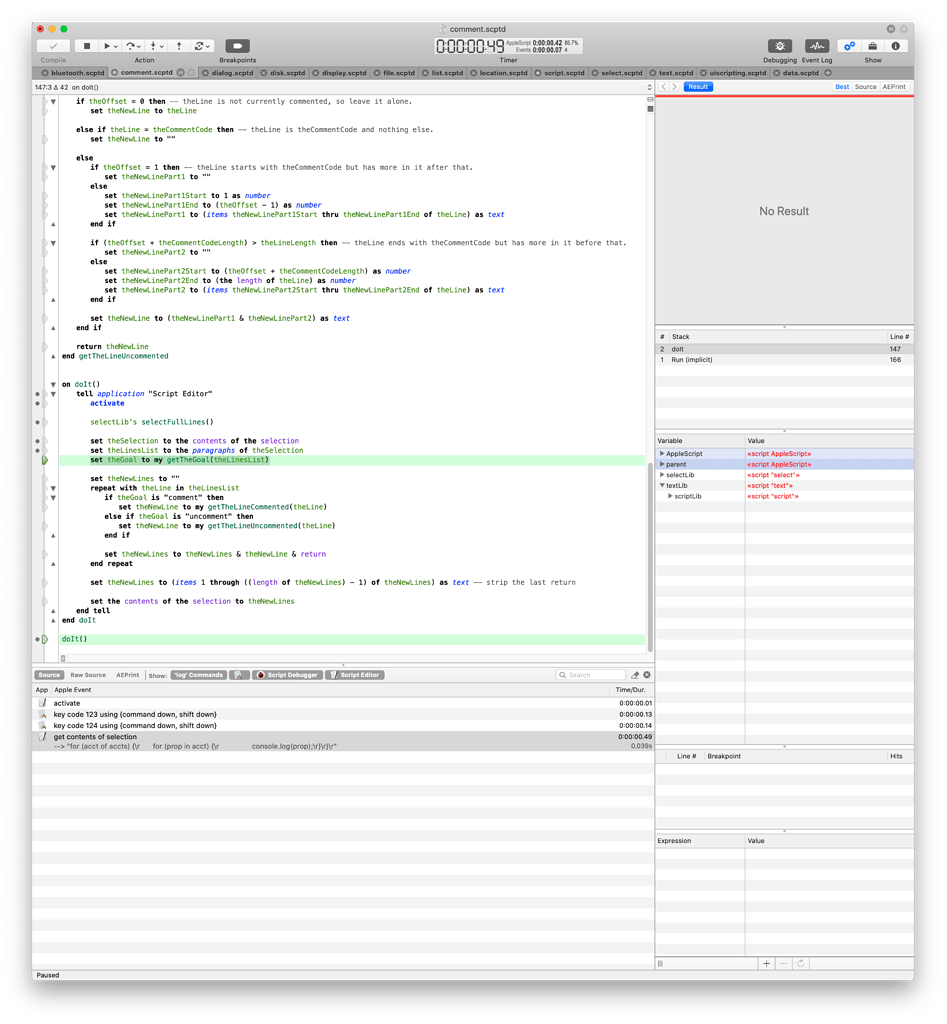
Task: Stop the running script
Action: tap(87, 46)
